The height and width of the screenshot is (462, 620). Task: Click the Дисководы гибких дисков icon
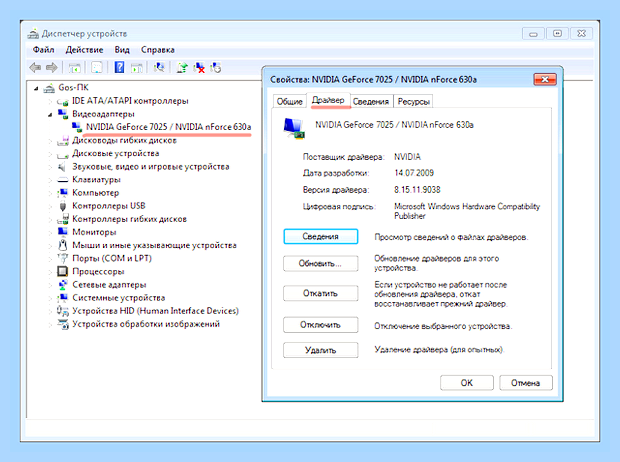[63, 140]
